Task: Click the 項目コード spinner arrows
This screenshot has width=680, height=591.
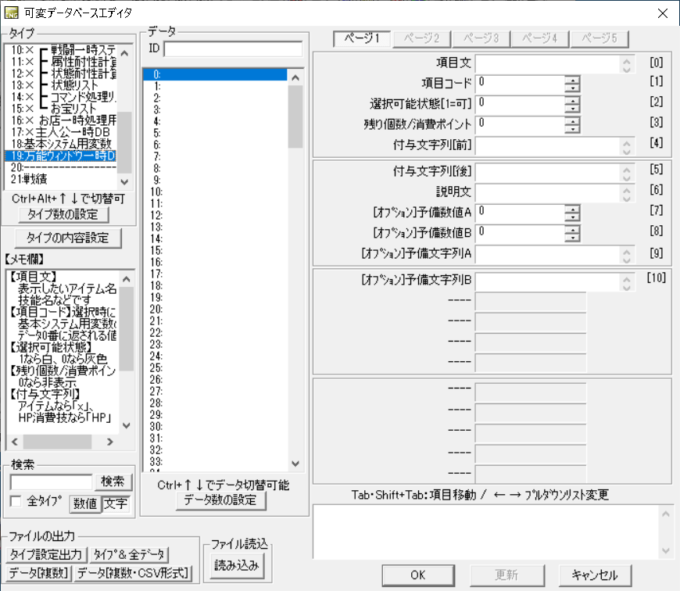Action: click(572, 82)
